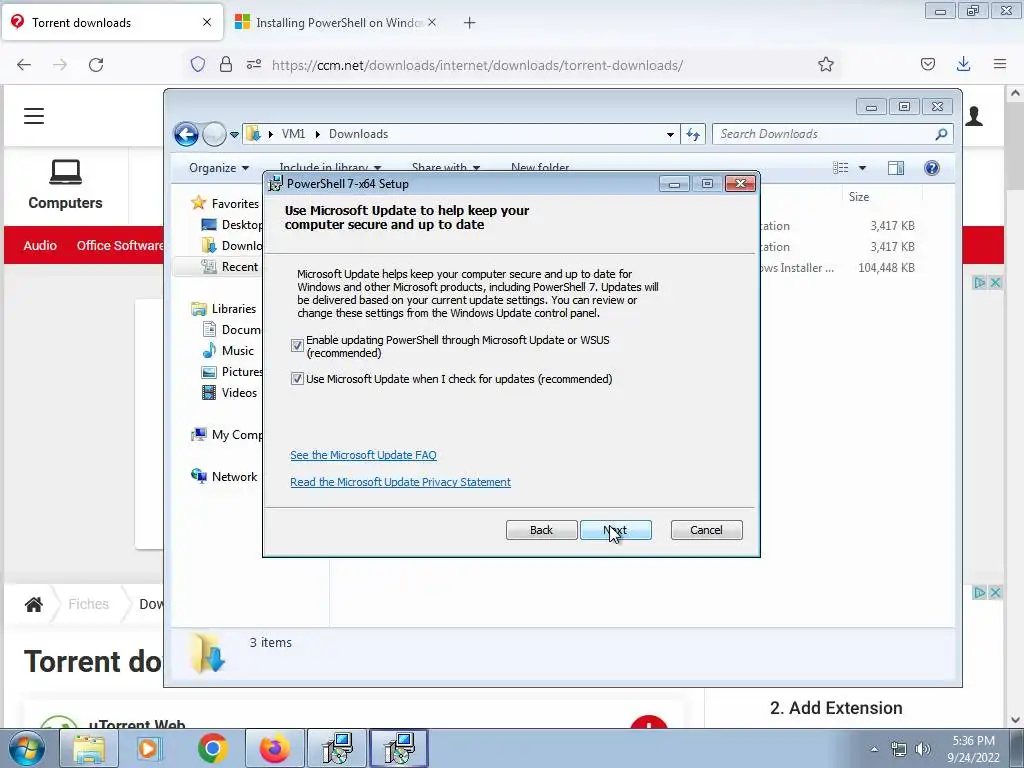Screen dimensions: 1024x768
Task: Open the Organize menu
Action: (x=219, y=168)
